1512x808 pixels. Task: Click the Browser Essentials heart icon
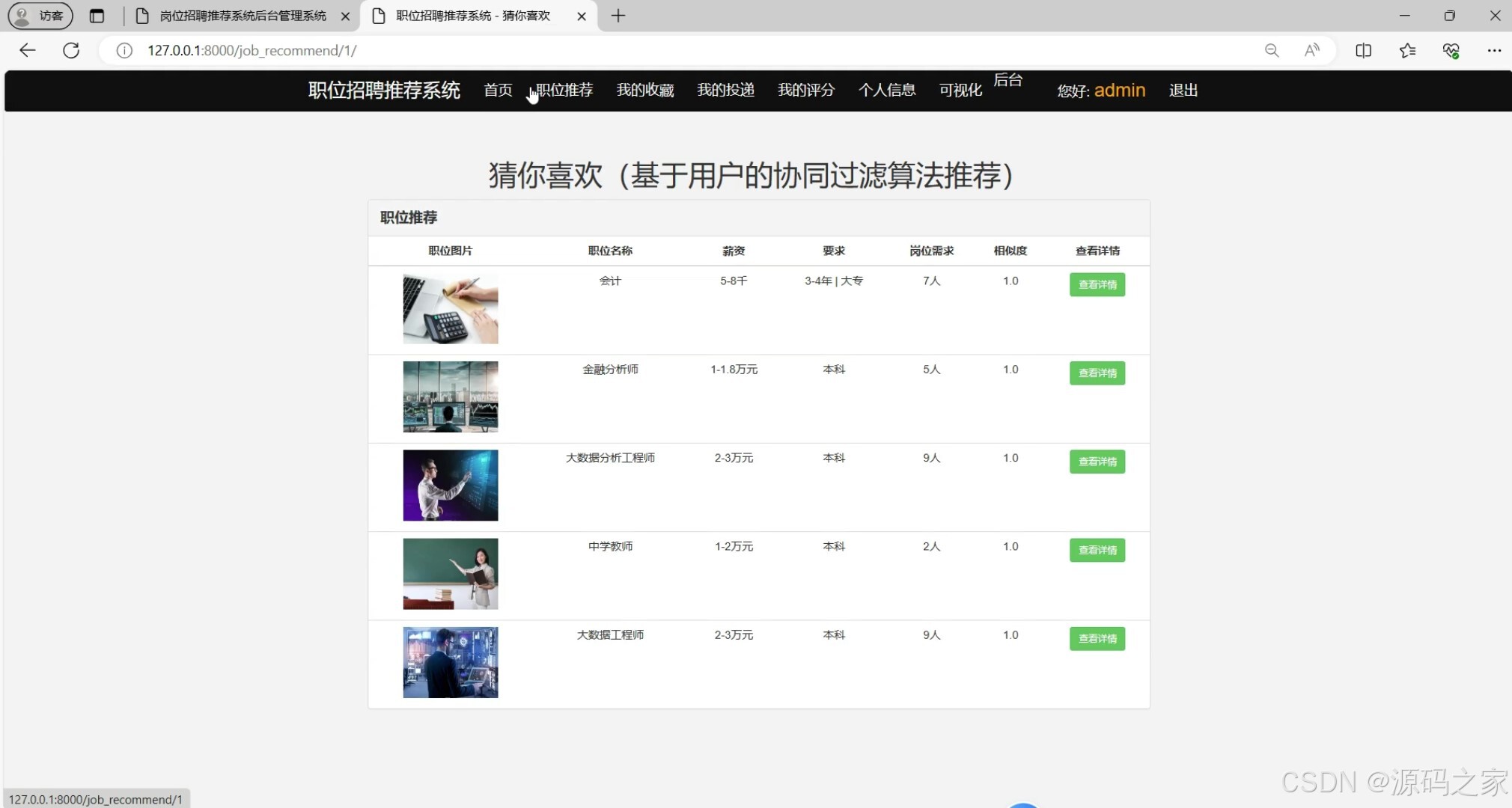click(x=1451, y=50)
